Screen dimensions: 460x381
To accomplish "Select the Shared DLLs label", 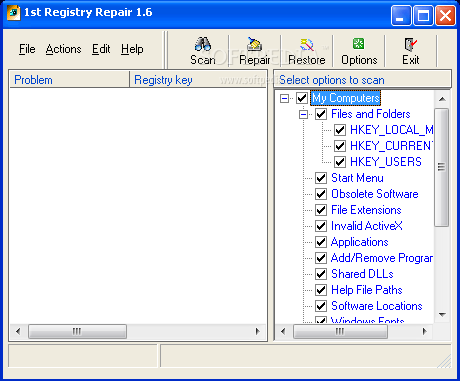I will tap(362, 274).
